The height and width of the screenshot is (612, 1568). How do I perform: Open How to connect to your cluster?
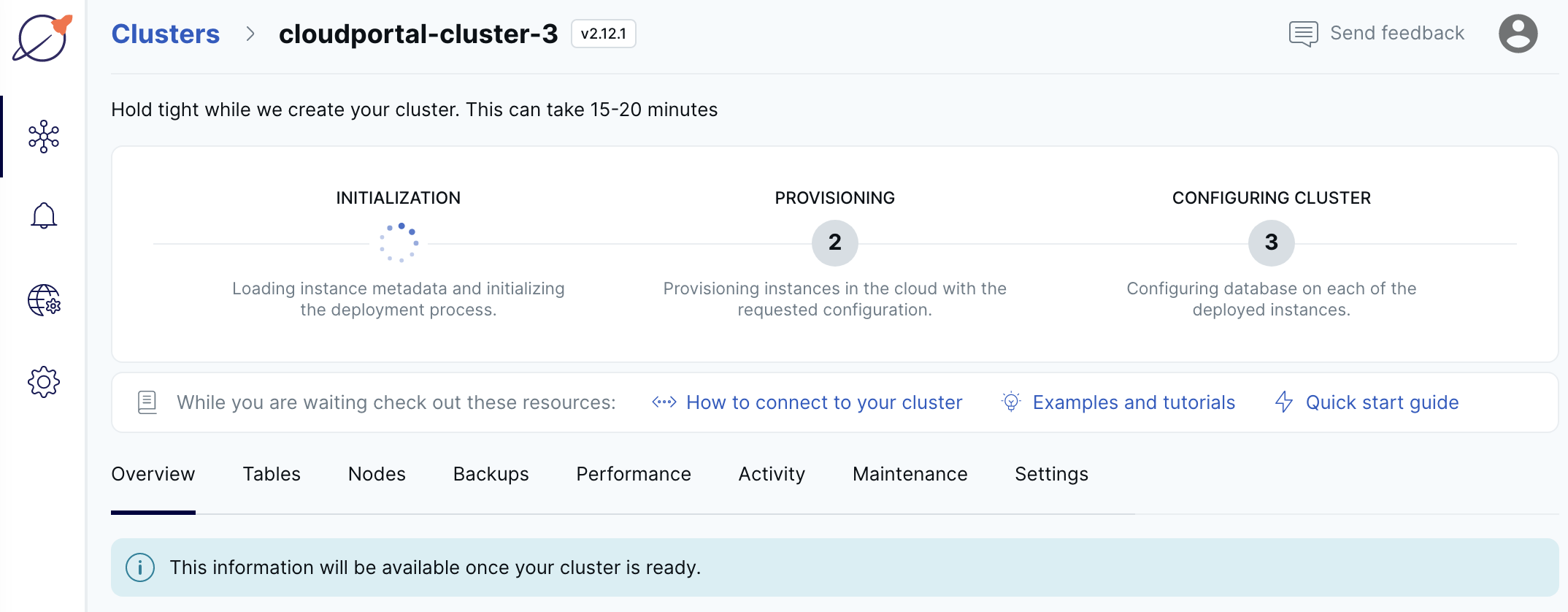tap(824, 402)
